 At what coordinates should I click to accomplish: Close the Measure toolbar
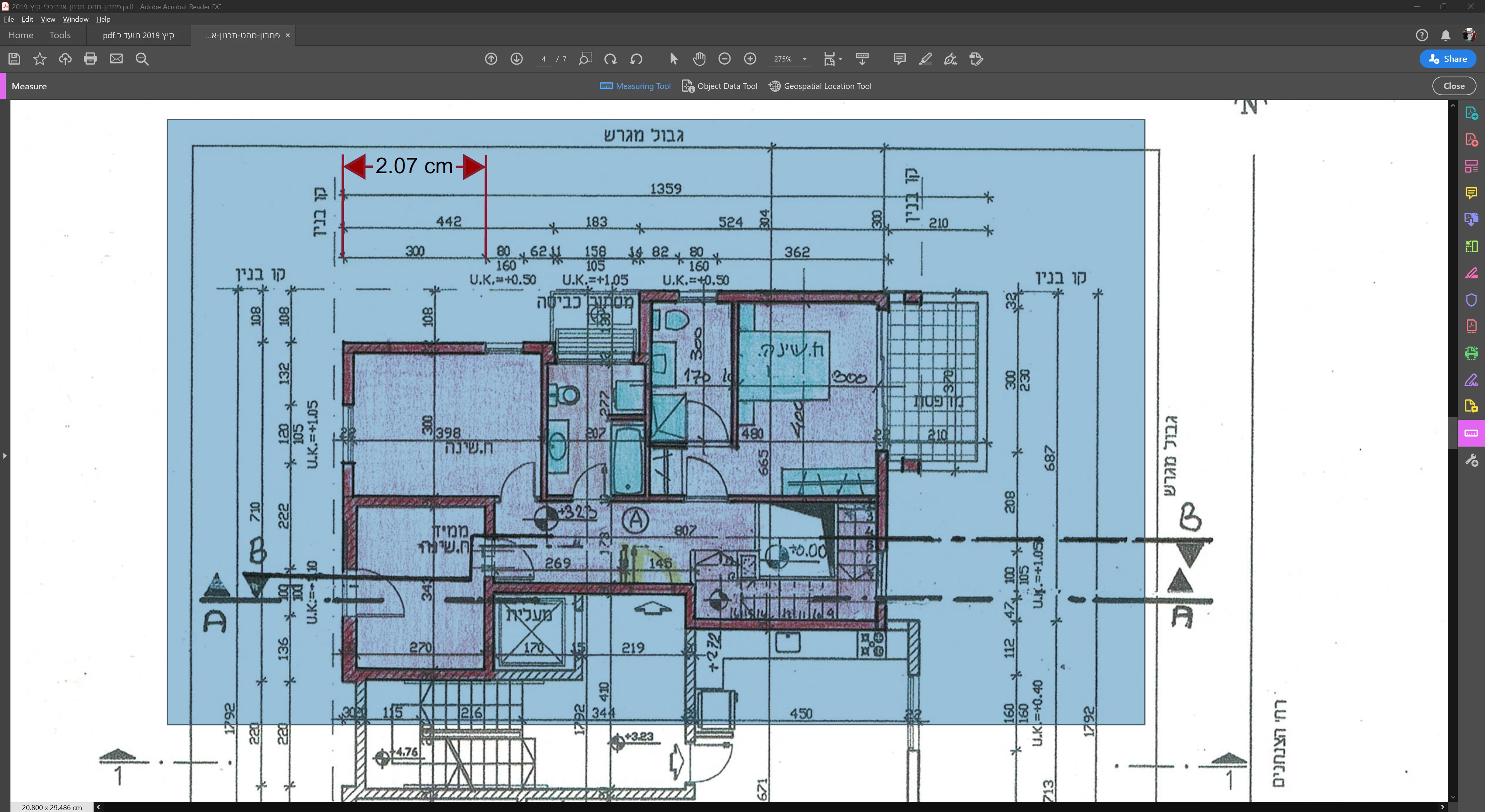tap(1453, 86)
